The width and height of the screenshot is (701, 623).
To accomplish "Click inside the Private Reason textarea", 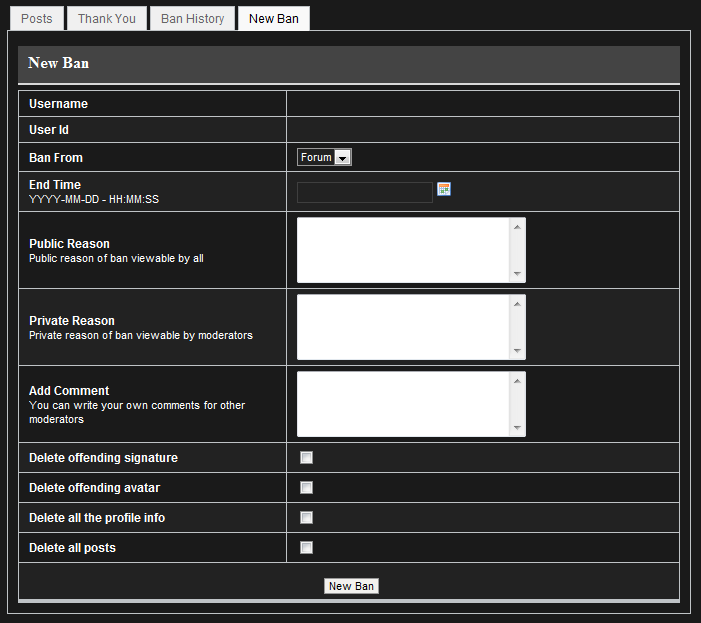I will click(403, 327).
